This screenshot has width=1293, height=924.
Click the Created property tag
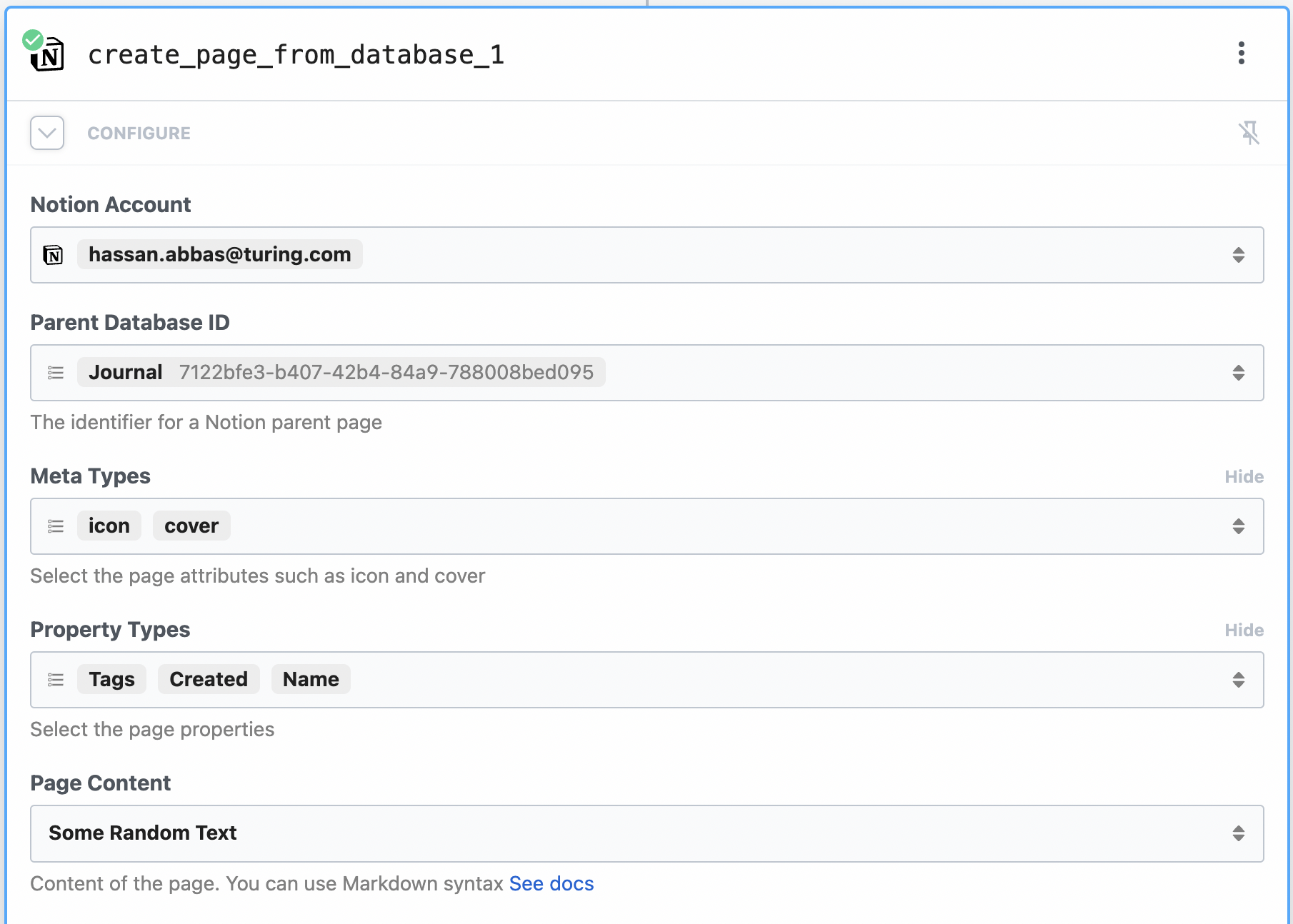coord(209,680)
